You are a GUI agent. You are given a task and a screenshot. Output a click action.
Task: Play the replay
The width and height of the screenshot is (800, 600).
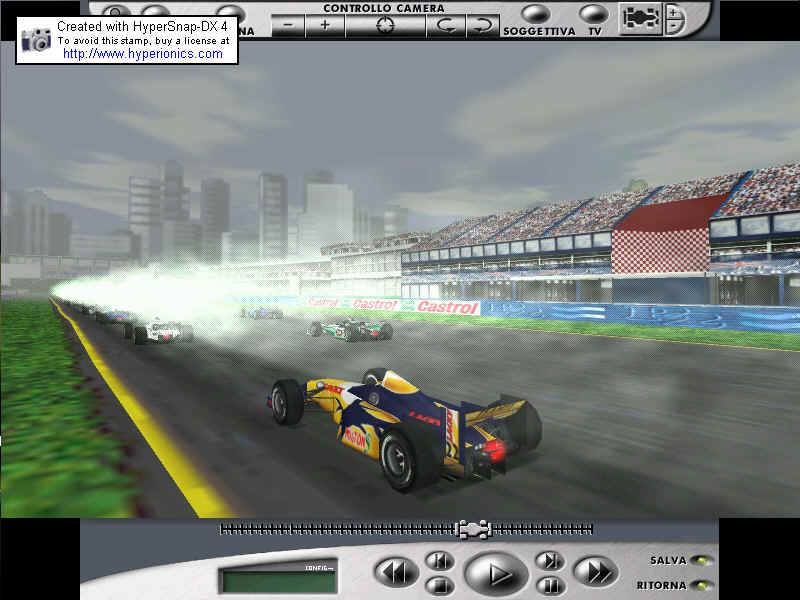pos(495,573)
